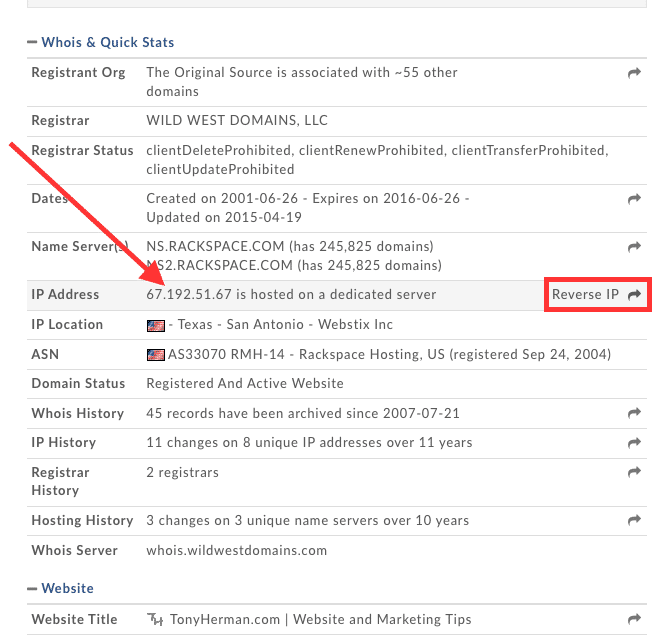Screen dimensions: 668x636
Task: Click the flag icon in IP Location row
Action: click(155, 326)
